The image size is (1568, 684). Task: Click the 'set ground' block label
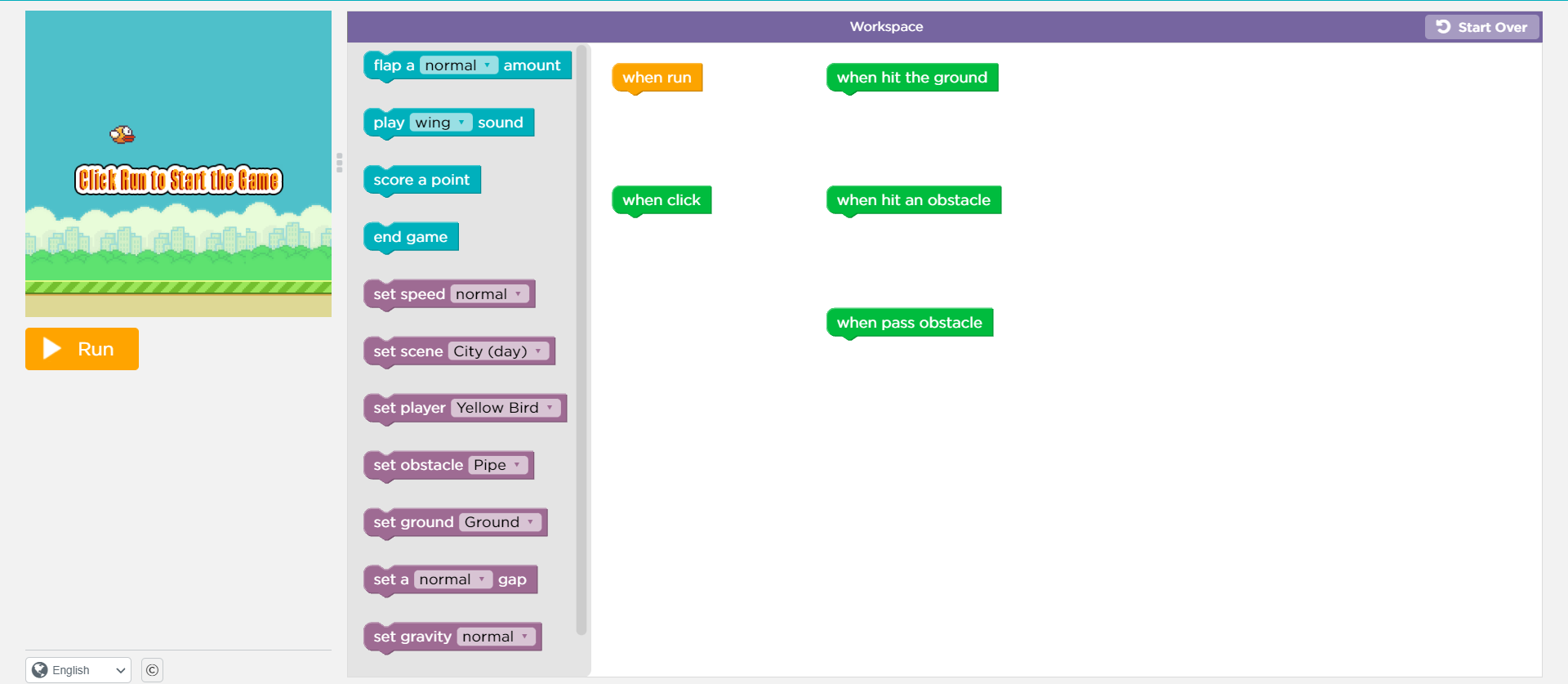point(413,522)
